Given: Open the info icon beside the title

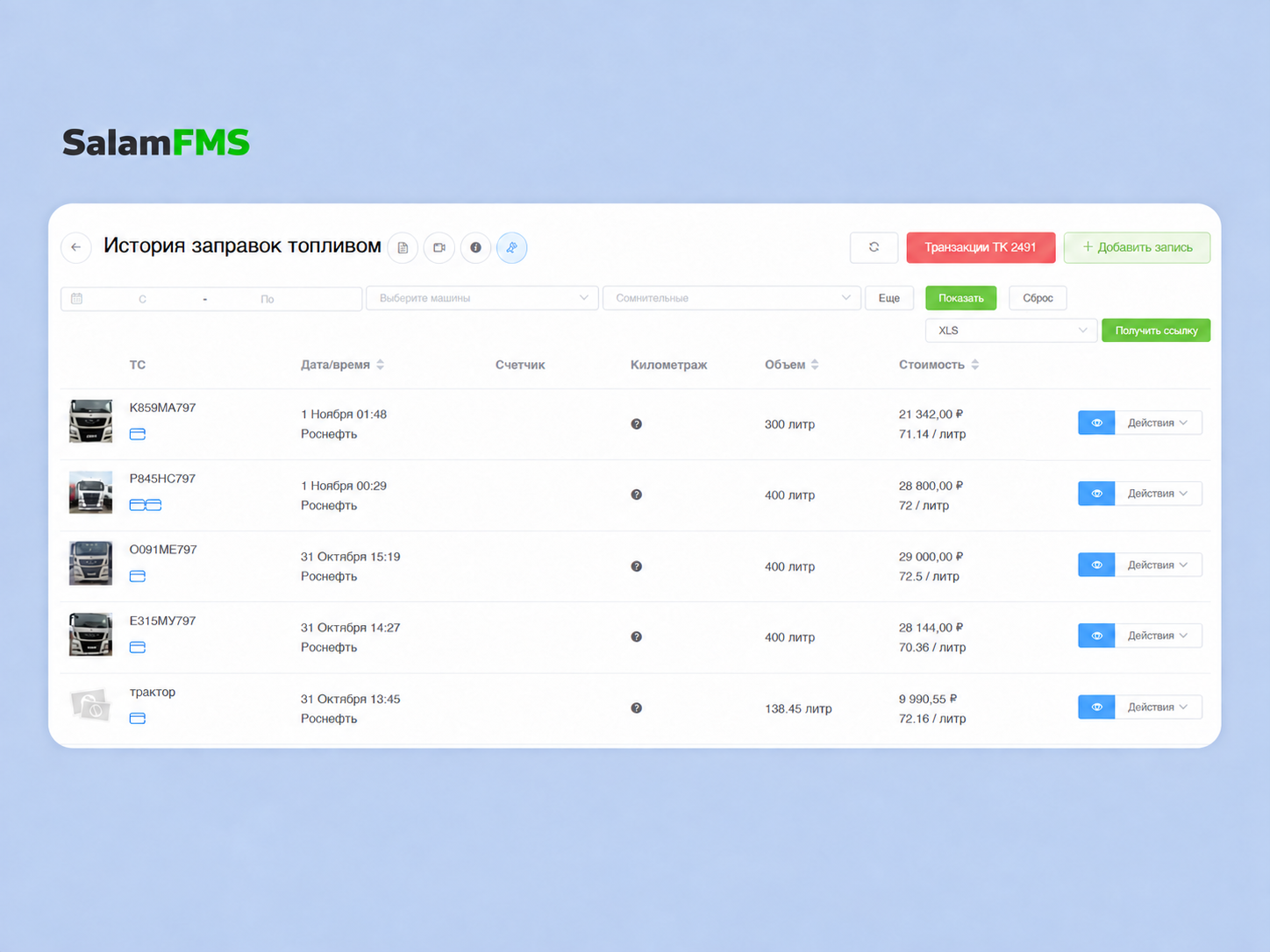Looking at the screenshot, I should (475, 248).
